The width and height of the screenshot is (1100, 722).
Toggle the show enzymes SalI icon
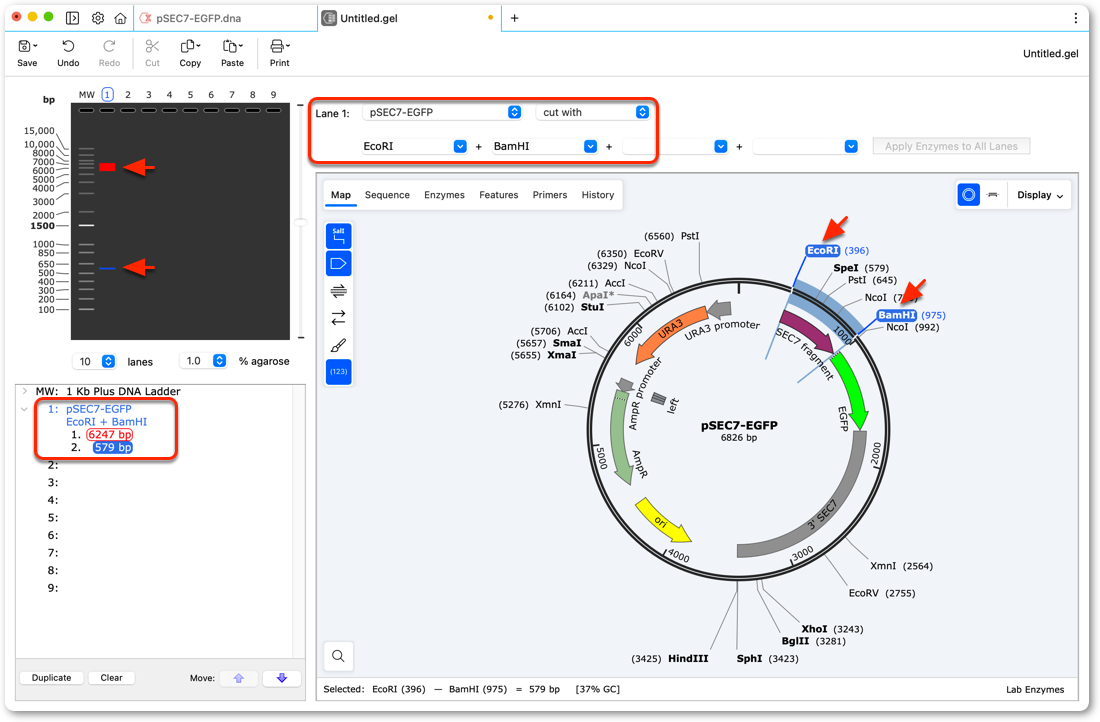(x=339, y=236)
